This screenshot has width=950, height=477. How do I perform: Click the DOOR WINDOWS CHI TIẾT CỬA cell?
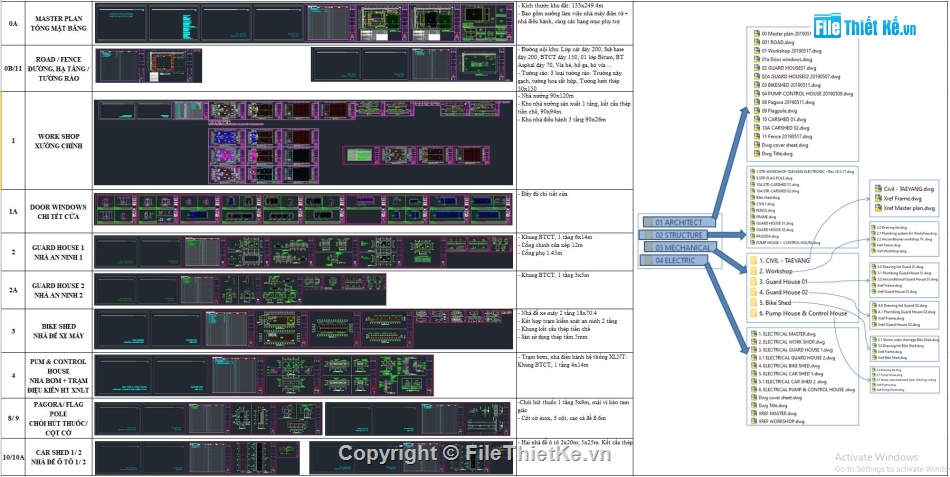[x=61, y=212]
